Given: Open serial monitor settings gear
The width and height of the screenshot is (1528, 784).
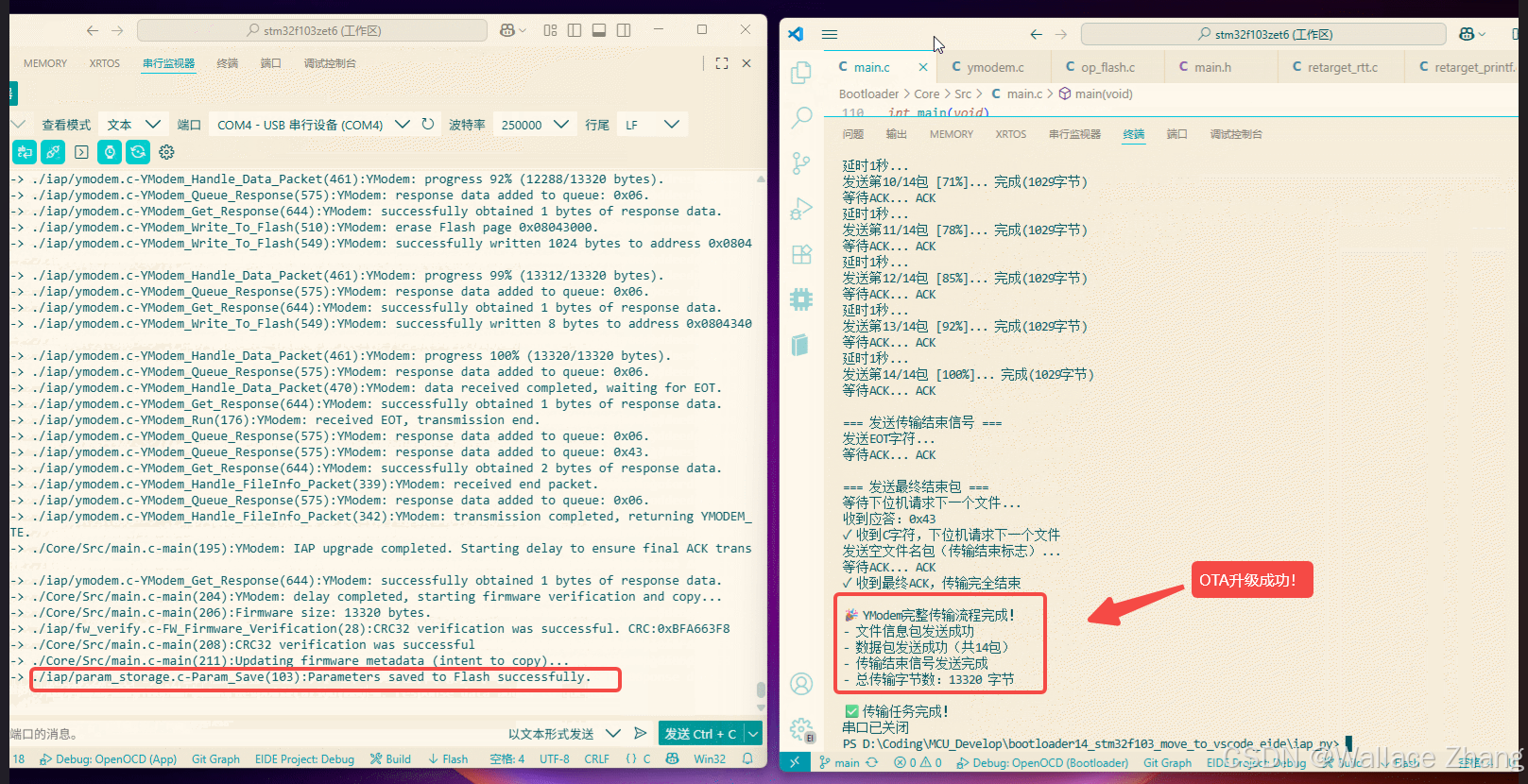Looking at the screenshot, I should (x=167, y=151).
